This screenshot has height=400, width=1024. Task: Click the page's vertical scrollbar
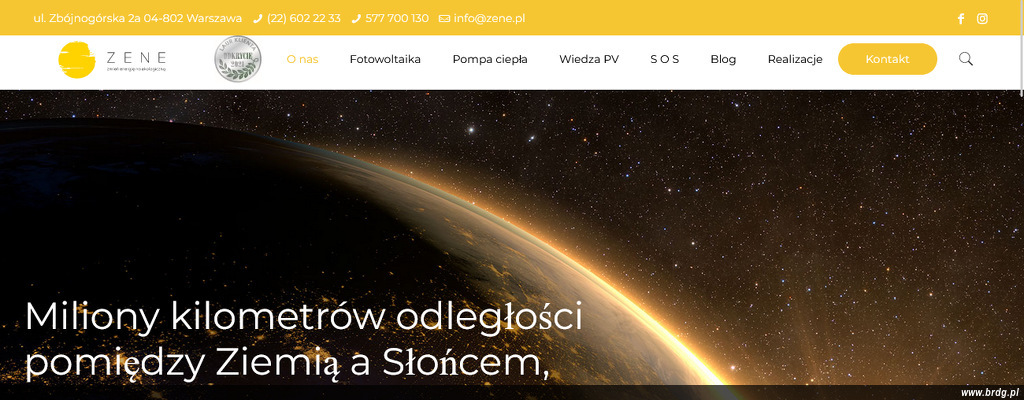click(x=1020, y=200)
